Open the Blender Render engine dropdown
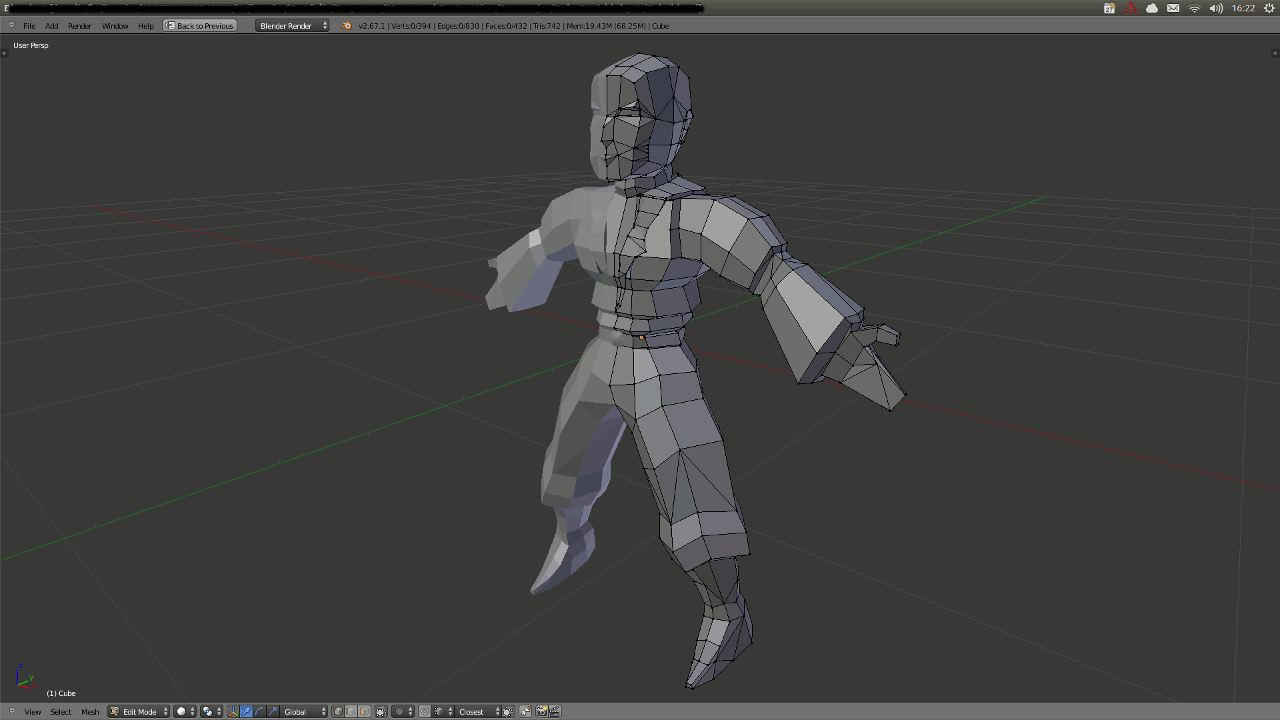Image resolution: width=1280 pixels, height=720 pixels. [292, 26]
